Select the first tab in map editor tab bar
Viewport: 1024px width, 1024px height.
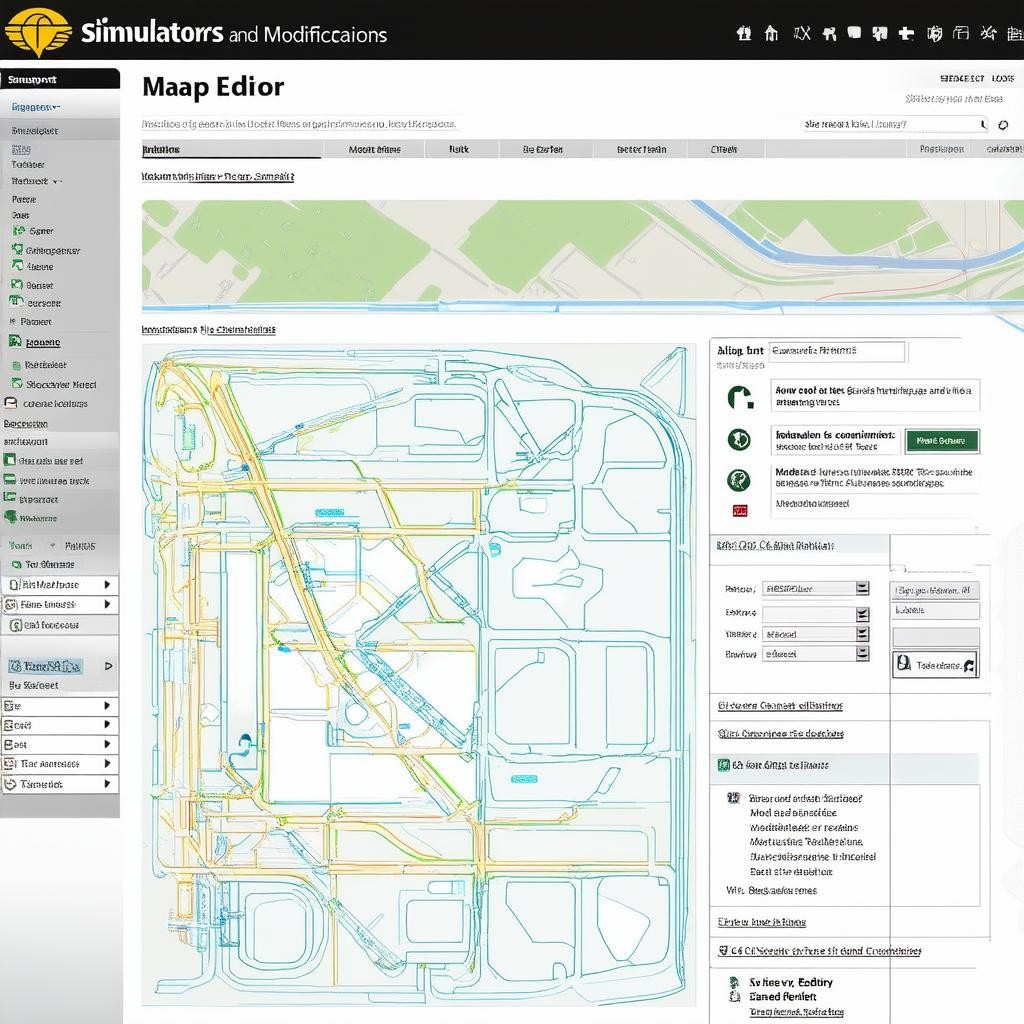[161, 149]
